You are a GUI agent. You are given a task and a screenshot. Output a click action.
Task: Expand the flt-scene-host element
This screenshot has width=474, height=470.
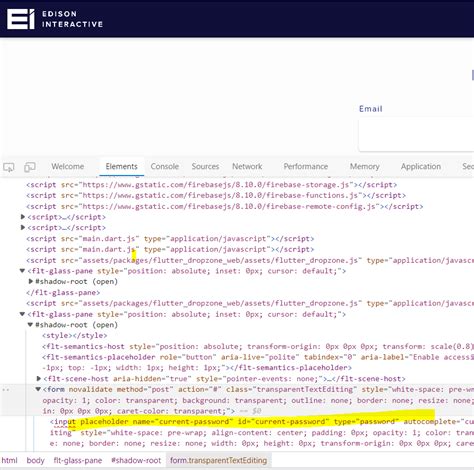[x=39, y=379]
